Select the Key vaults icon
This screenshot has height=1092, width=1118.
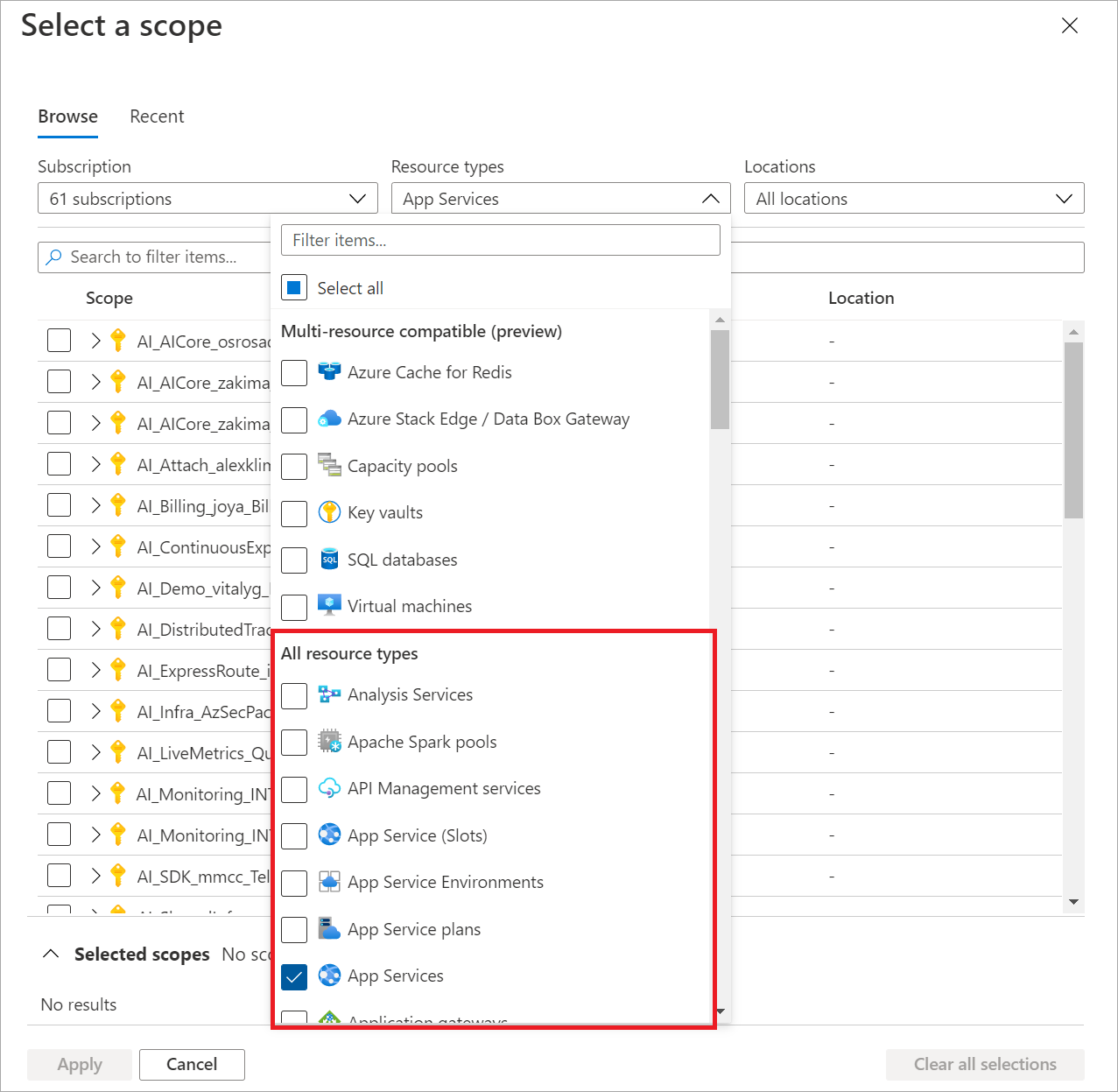tap(330, 512)
